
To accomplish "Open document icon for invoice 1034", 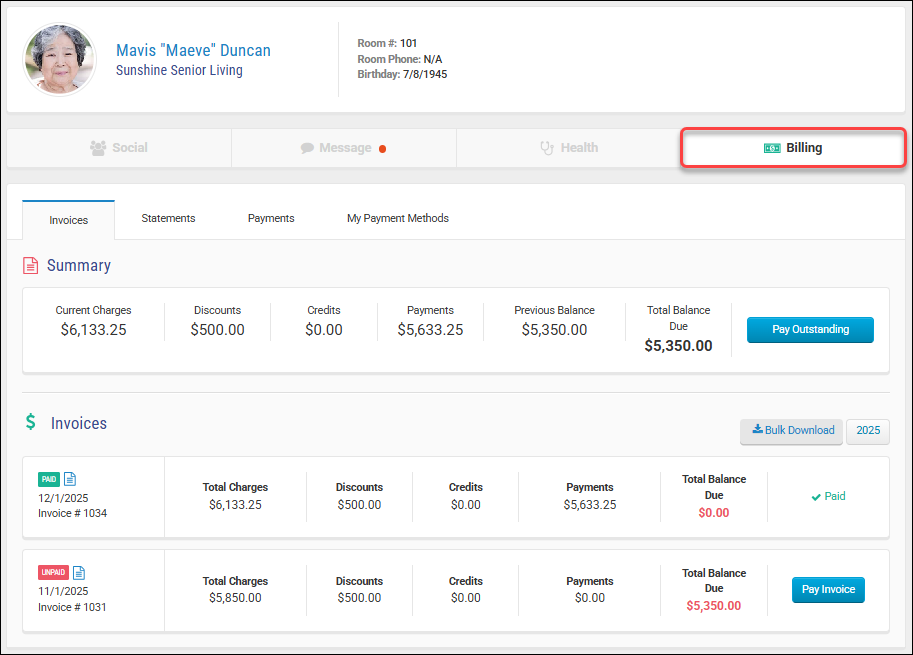I will (70, 479).
